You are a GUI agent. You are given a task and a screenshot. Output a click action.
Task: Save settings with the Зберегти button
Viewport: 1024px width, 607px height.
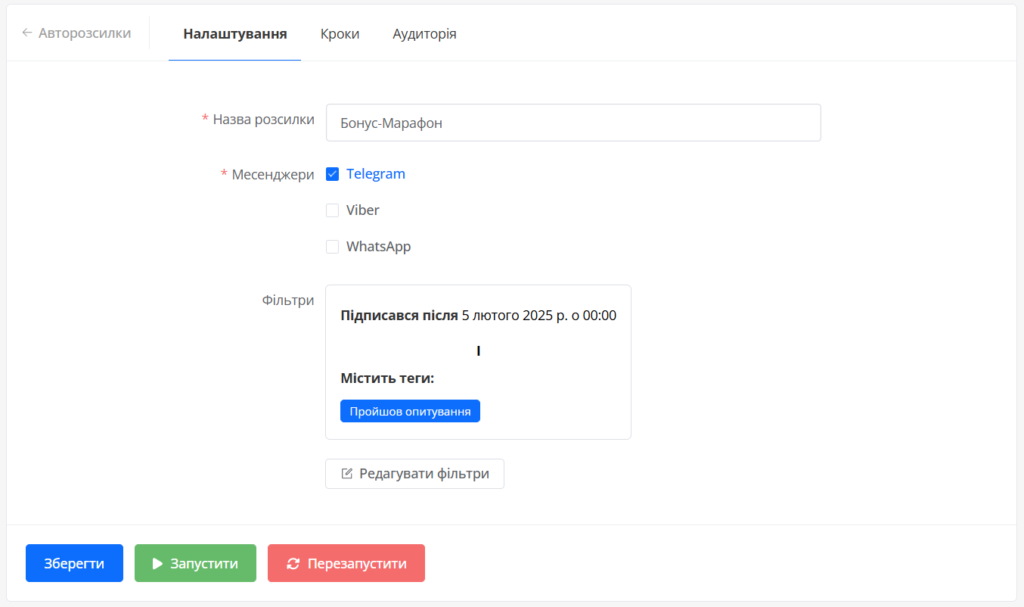74,563
